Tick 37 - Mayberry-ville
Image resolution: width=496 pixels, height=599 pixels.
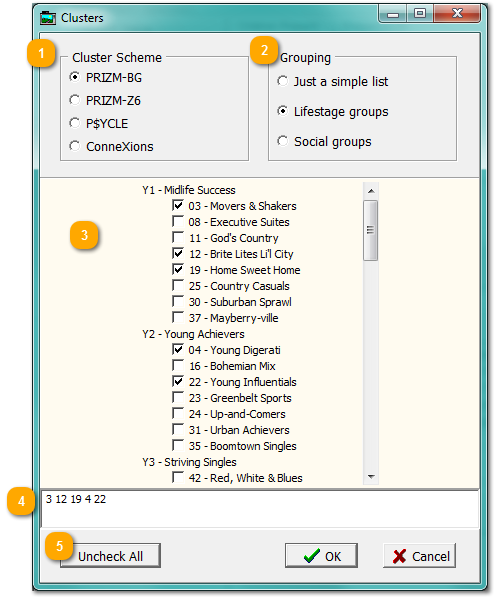tap(178, 317)
